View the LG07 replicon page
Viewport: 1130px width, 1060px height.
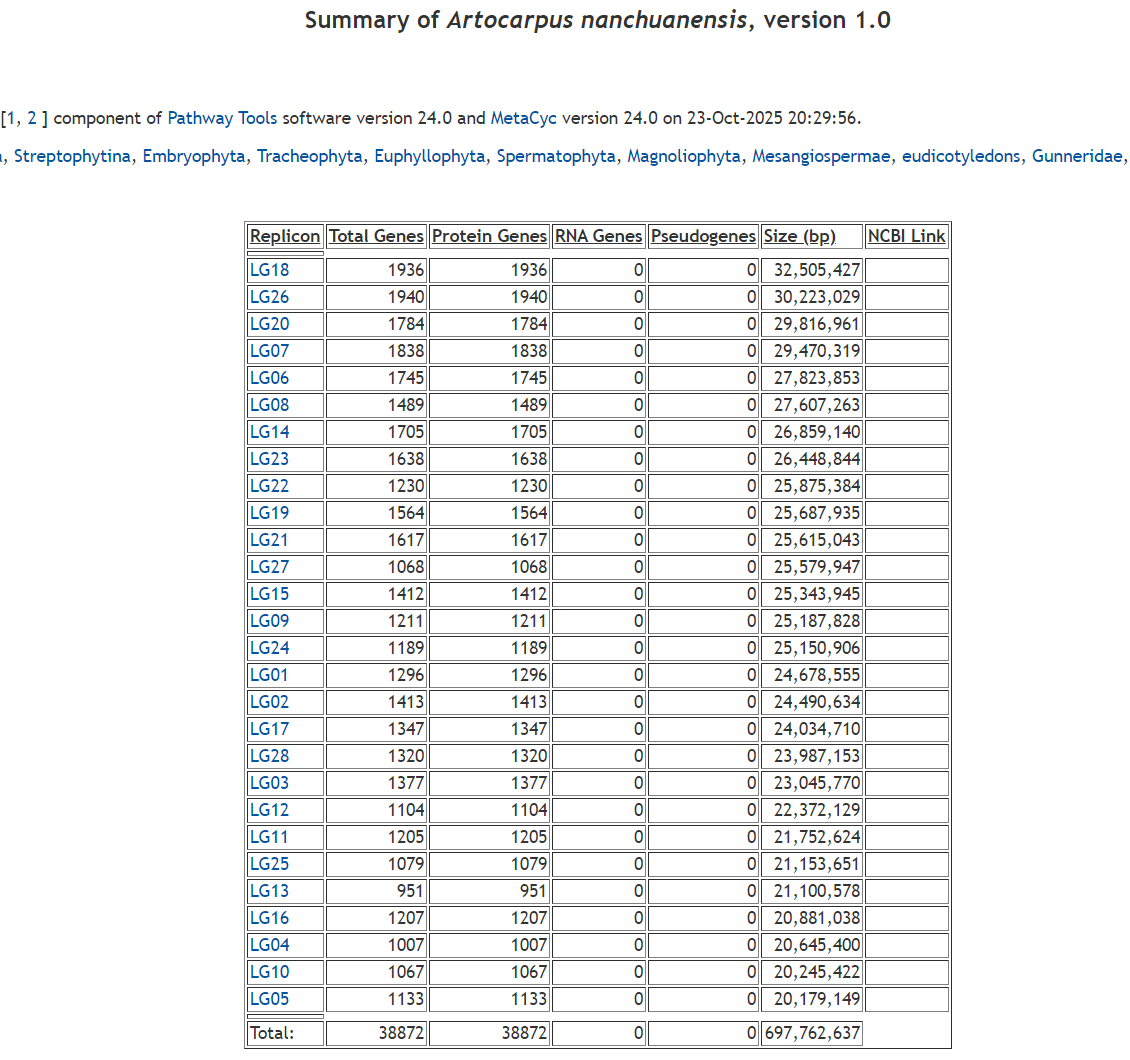[269, 351]
